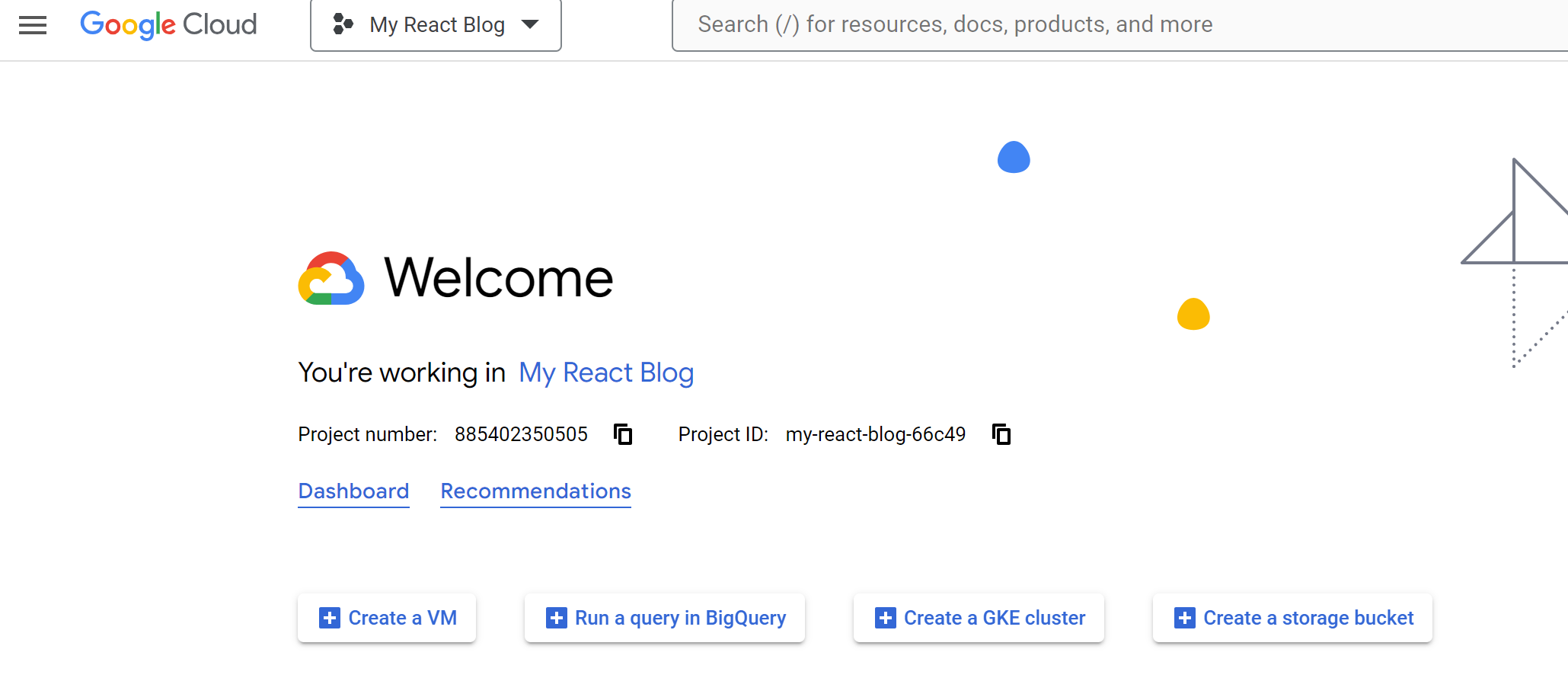Click Run a query in BigQuery
Screen dimensions: 1568x678
click(x=665, y=618)
